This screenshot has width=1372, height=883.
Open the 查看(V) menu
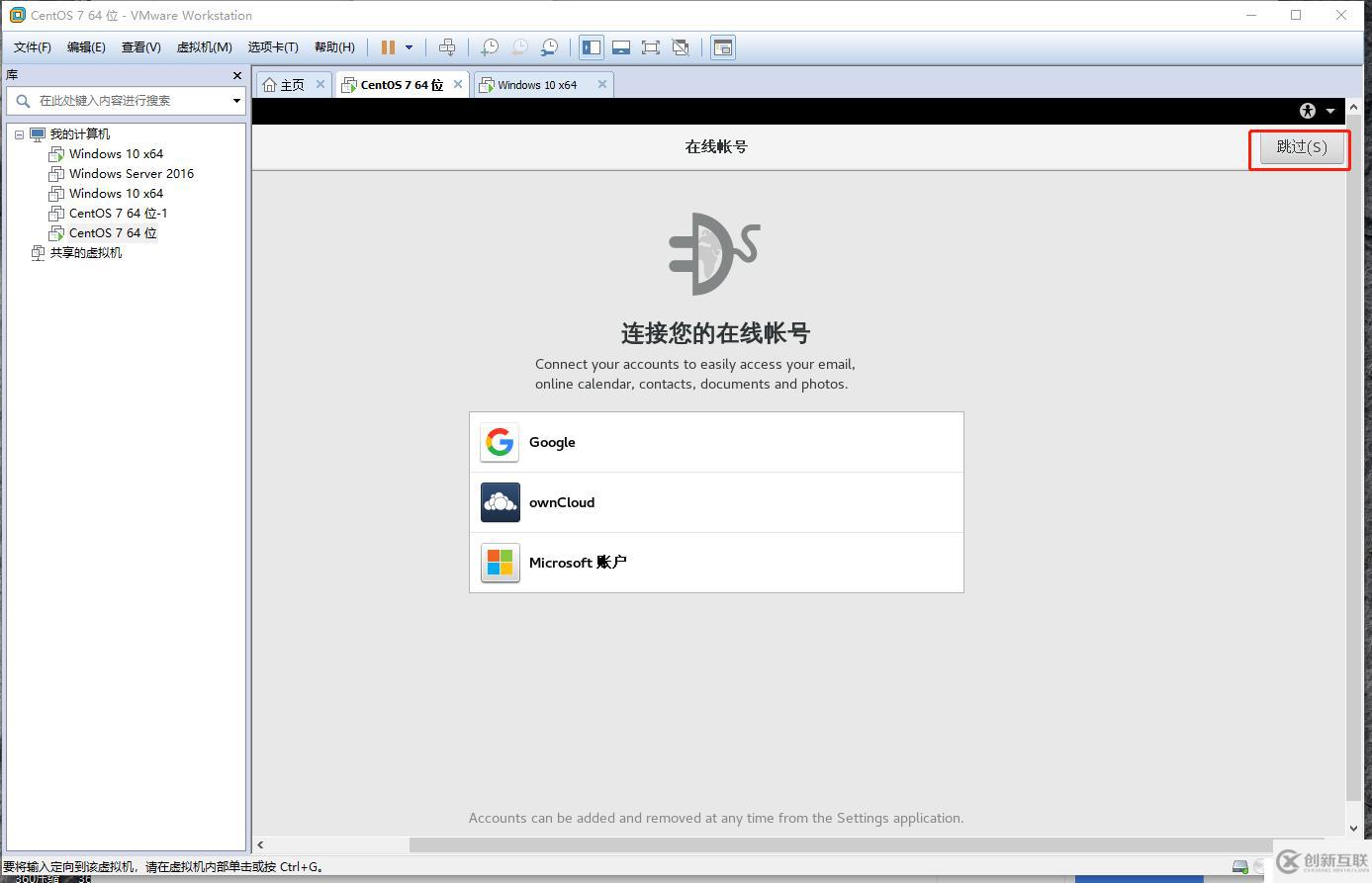pyautogui.click(x=140, y=47)
